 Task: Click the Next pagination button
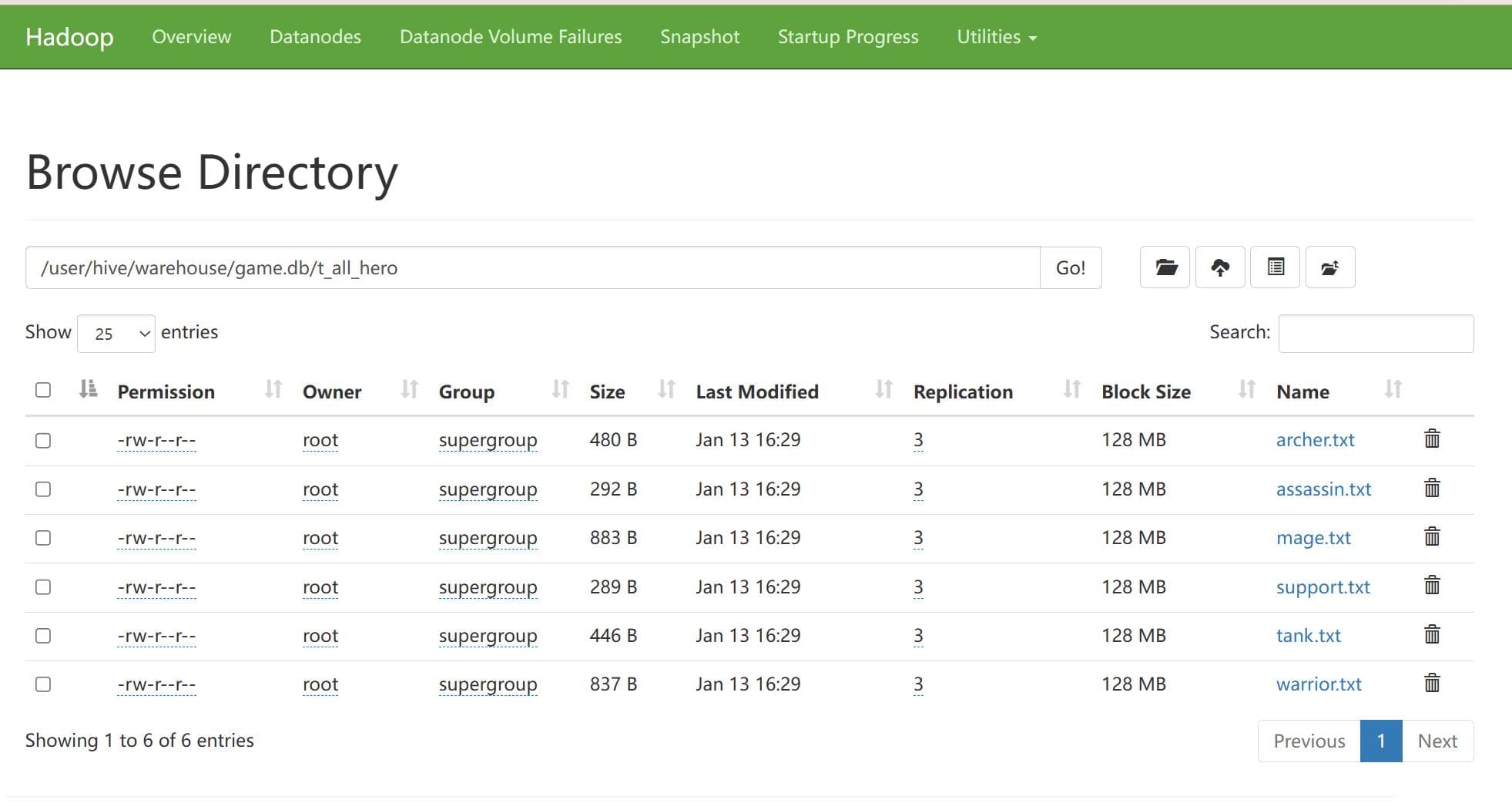coord(1437,741)
